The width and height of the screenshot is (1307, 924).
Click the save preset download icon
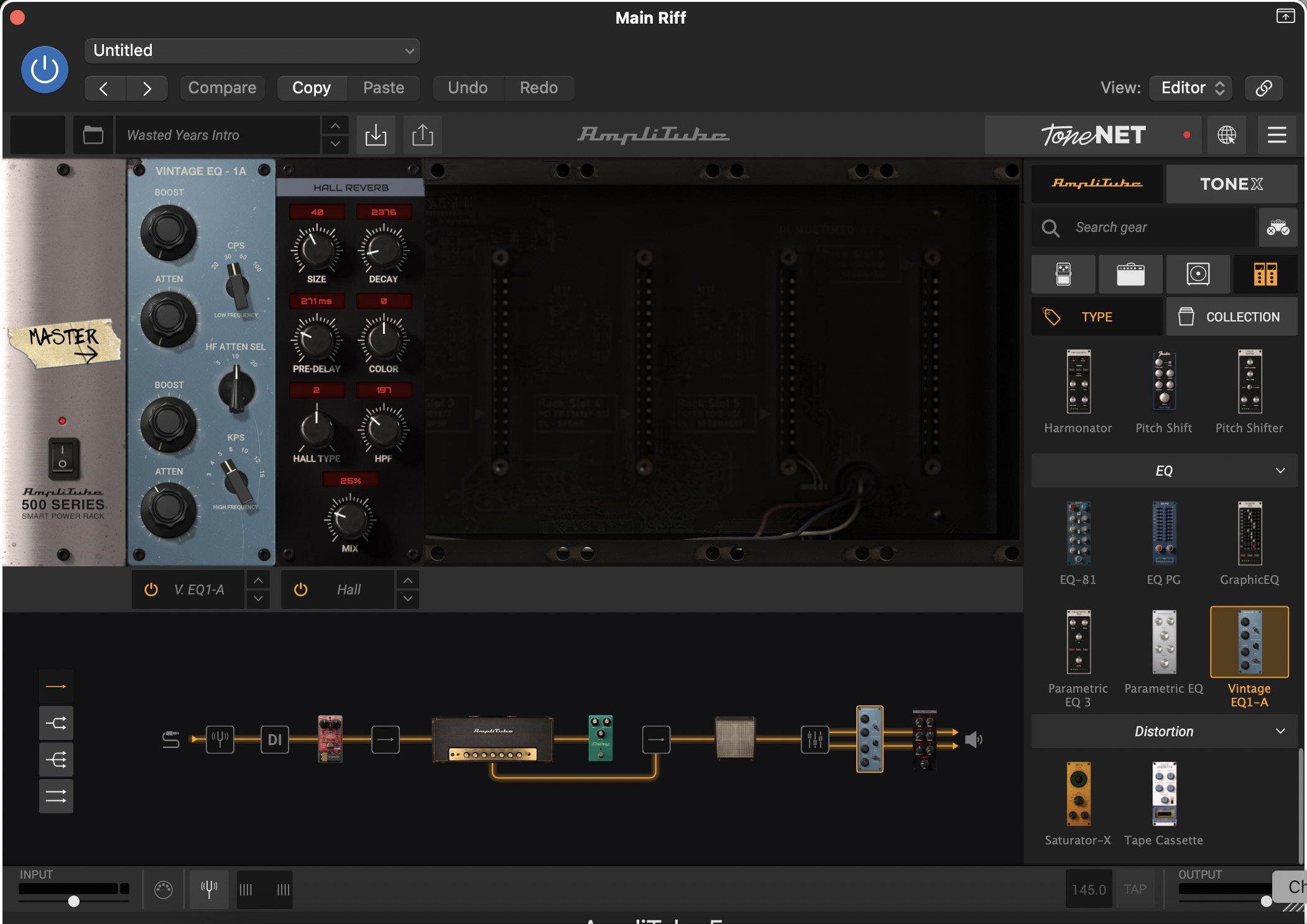pos(376,135)
